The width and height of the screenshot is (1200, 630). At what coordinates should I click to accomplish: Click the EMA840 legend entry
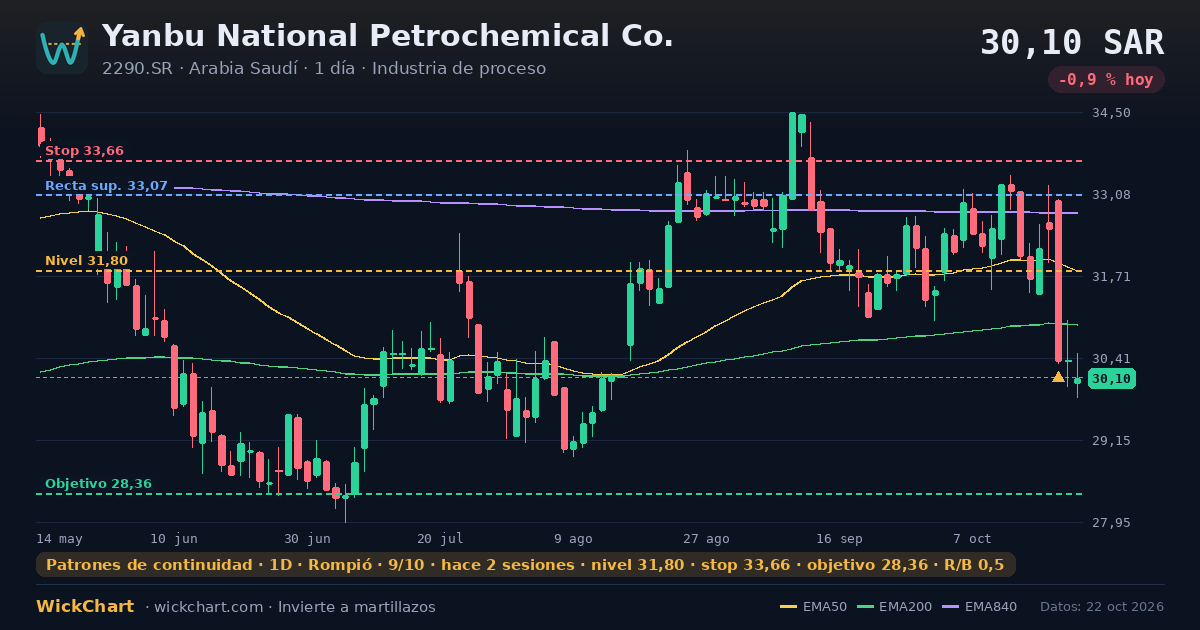pyautogui.click(x=980, y=607)
